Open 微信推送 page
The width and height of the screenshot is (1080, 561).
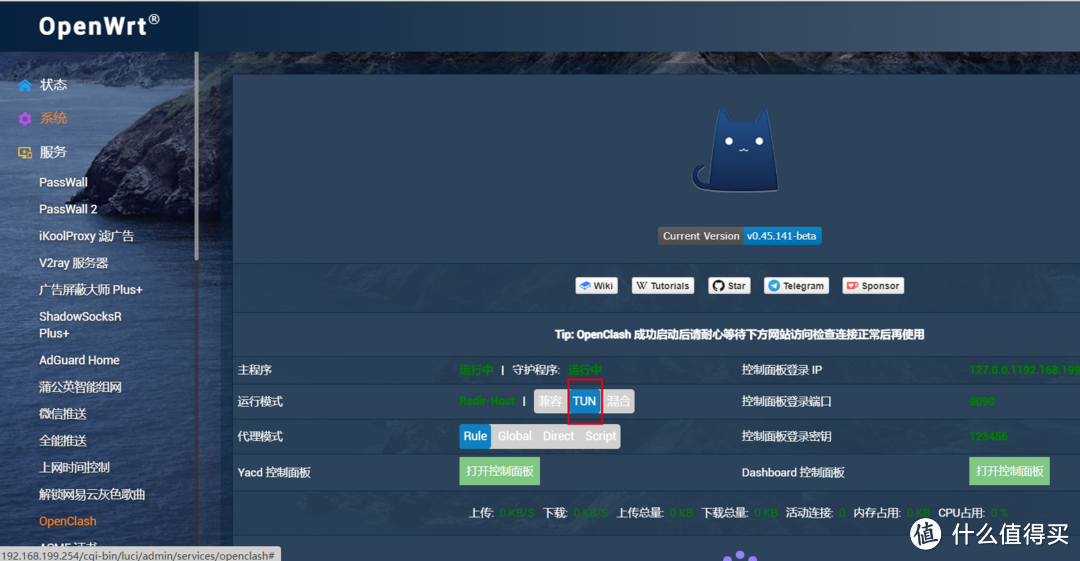click(63, 414)
